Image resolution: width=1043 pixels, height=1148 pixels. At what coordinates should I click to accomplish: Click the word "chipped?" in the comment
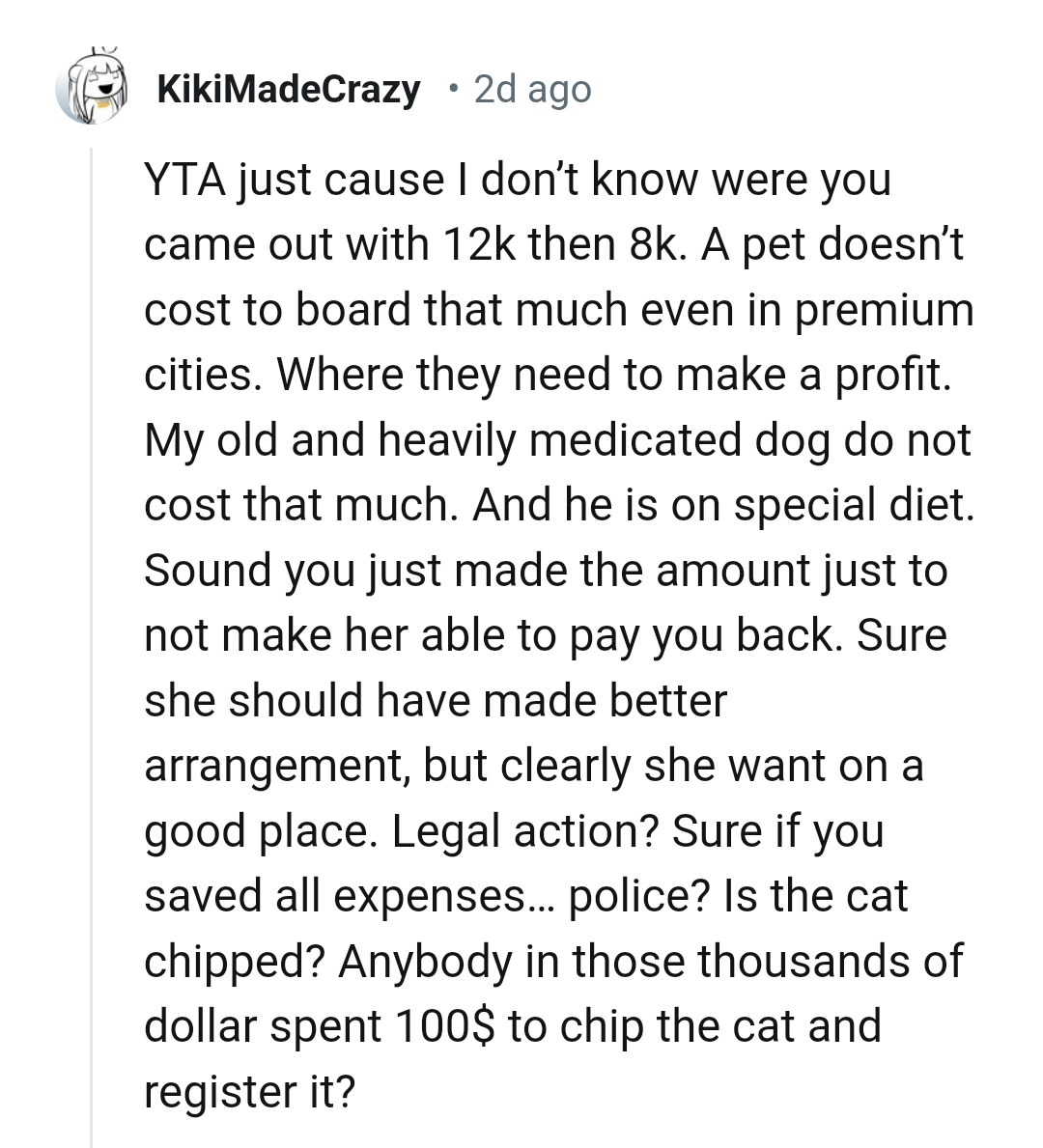click(233, 962)
